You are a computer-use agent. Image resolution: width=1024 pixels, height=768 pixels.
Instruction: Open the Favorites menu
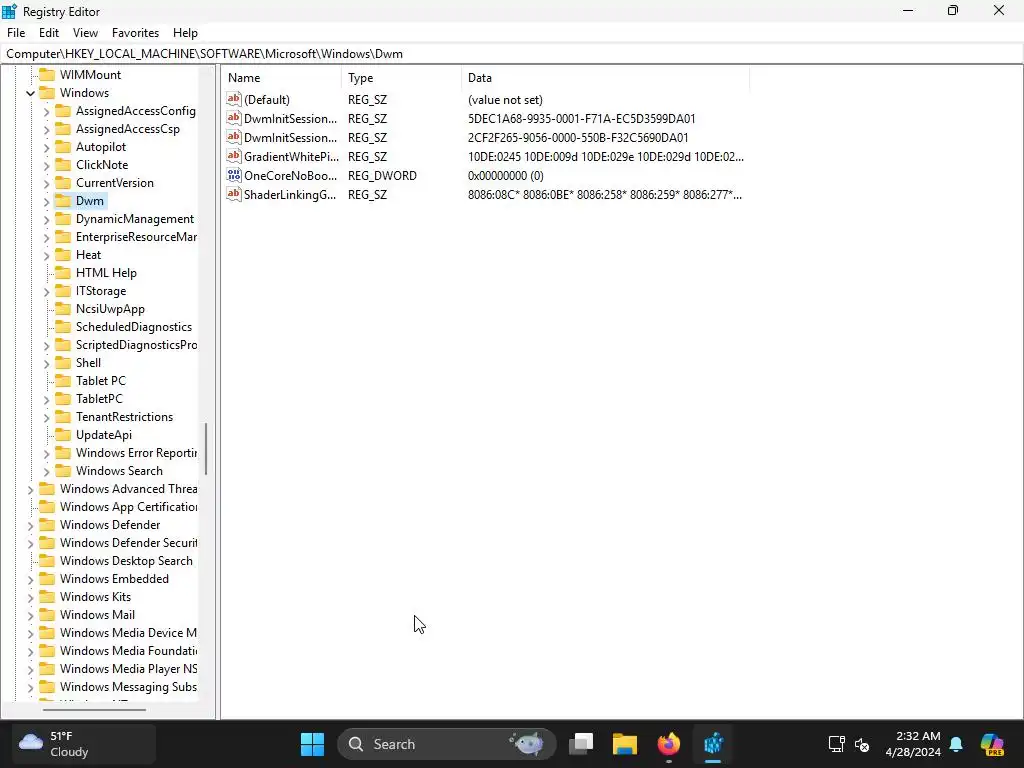(135, 33)
